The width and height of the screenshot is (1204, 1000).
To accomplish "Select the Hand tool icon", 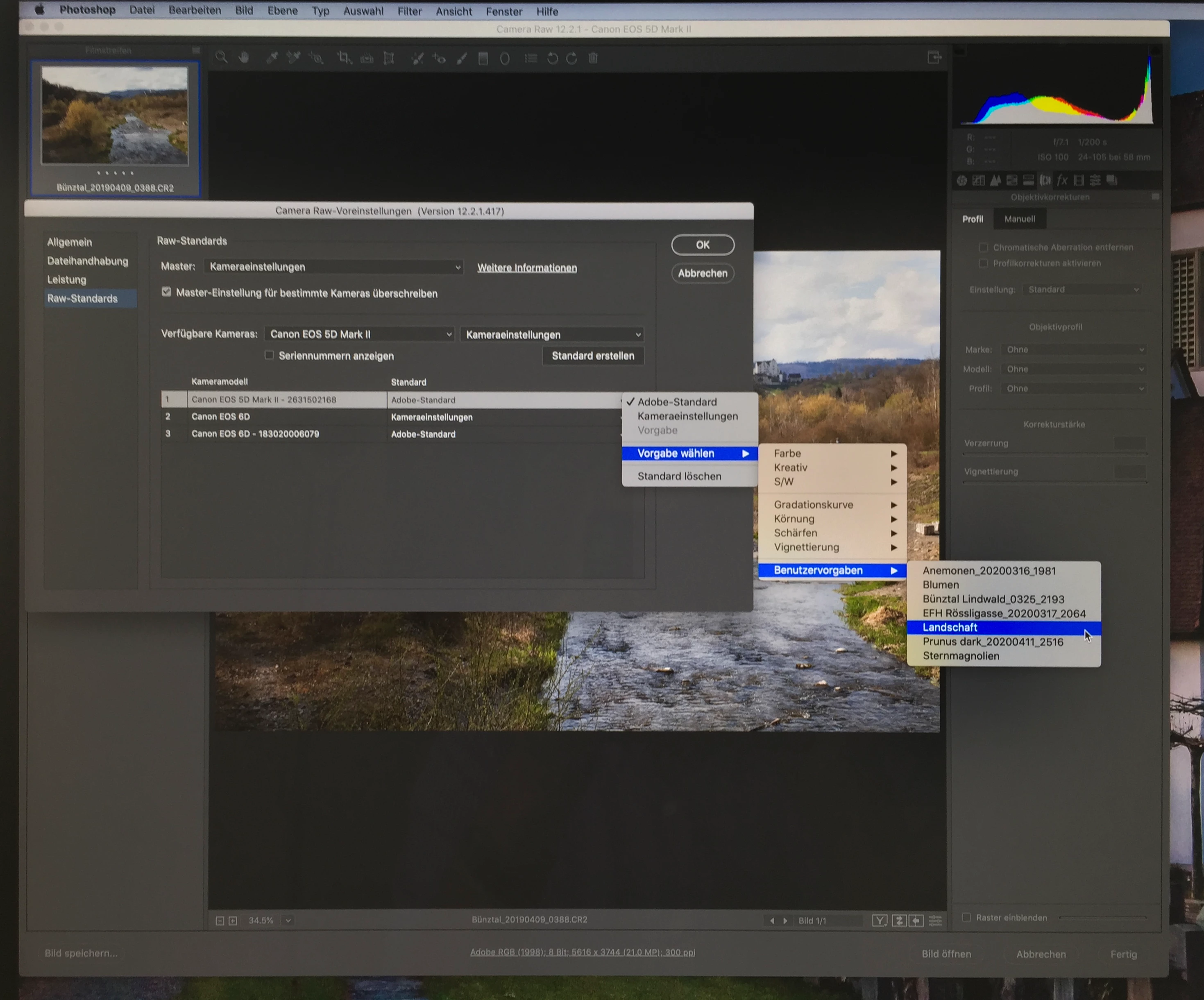I will pyautogui.click(x=244, y=57).
